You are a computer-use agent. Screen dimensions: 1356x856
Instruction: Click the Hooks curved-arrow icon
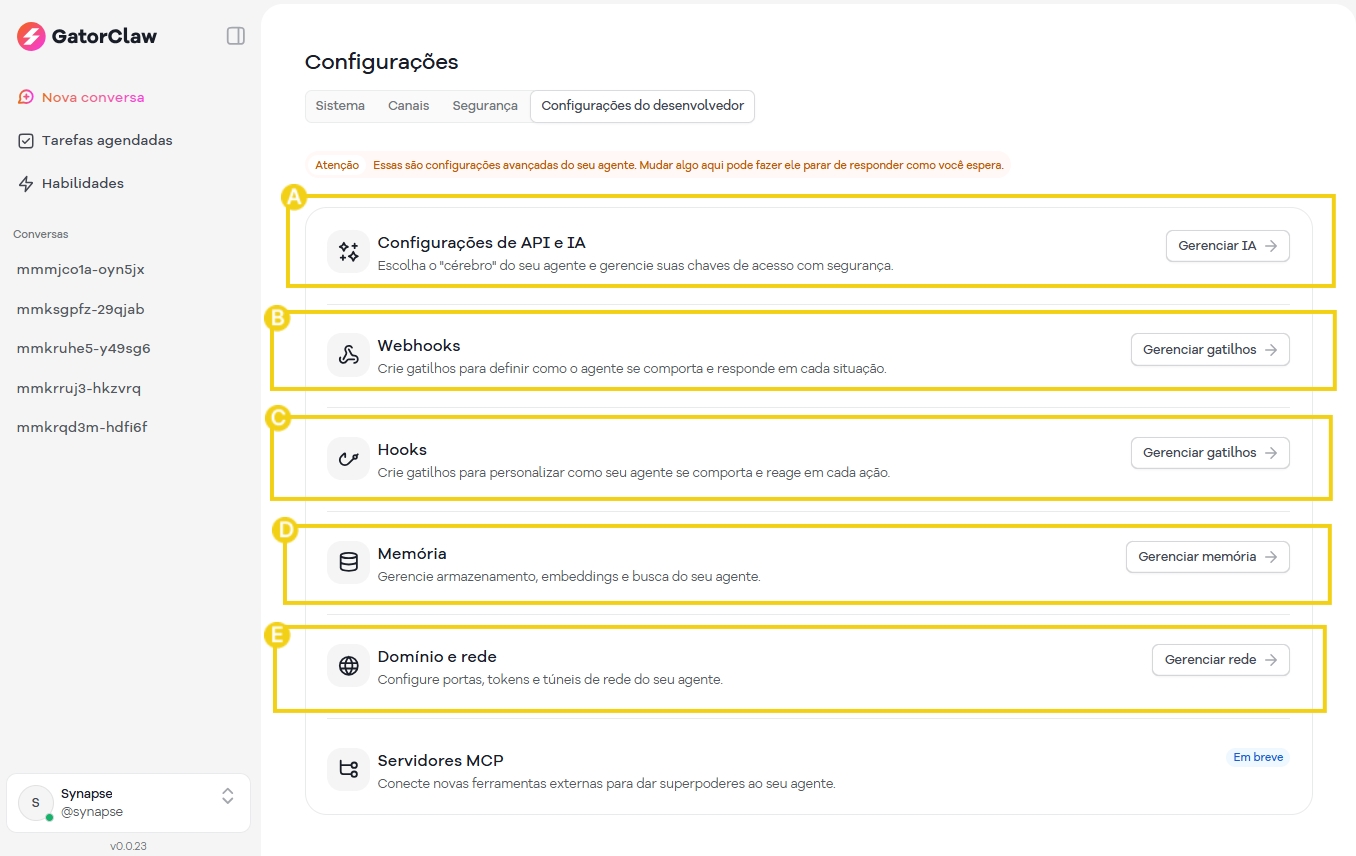tap(347, 458)
